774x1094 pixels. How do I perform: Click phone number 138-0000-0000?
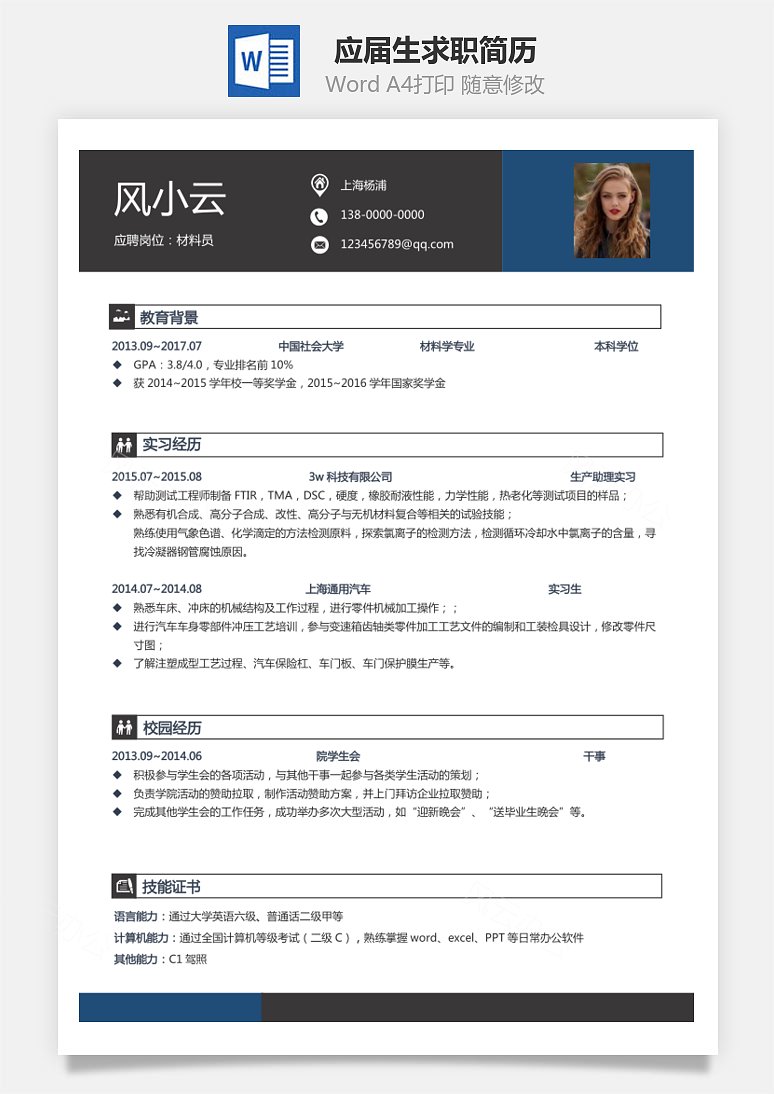point(382,215)
